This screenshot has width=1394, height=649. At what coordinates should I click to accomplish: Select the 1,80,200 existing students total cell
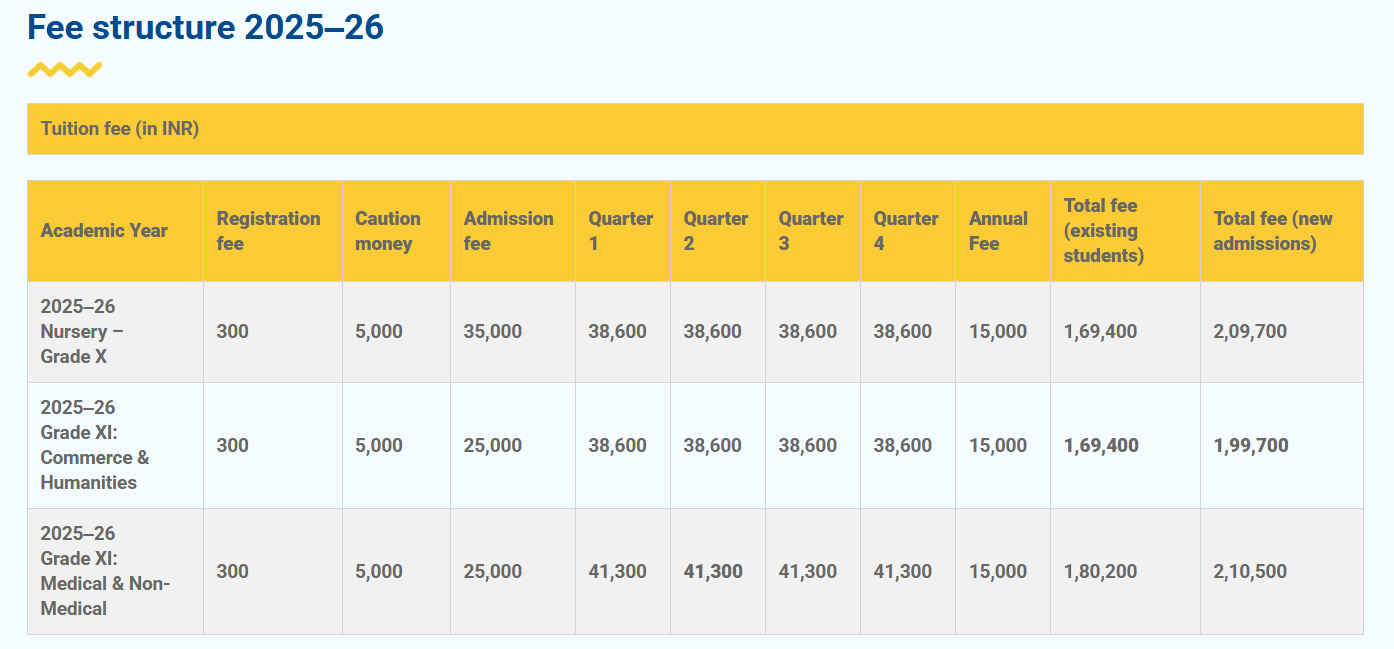tap(1100, 572)
